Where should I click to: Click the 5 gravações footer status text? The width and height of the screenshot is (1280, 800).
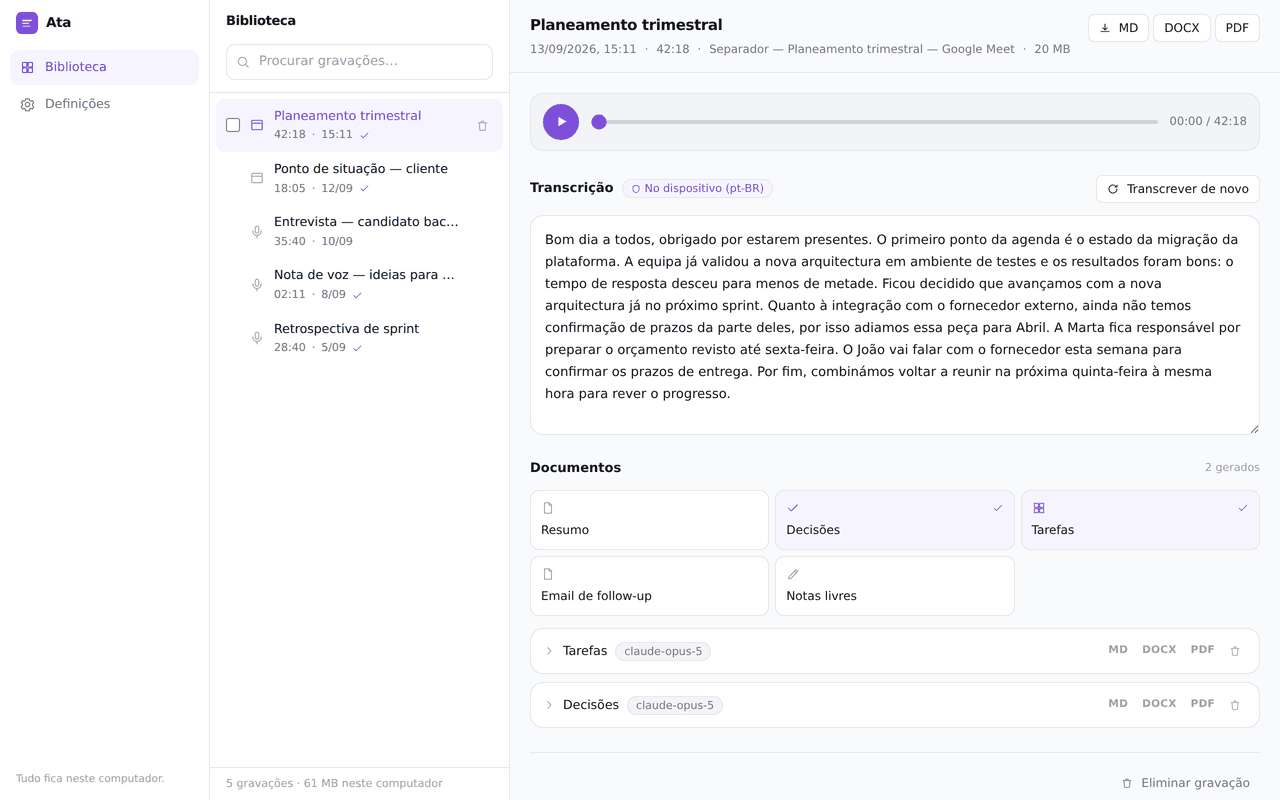(x=334, y=783)
